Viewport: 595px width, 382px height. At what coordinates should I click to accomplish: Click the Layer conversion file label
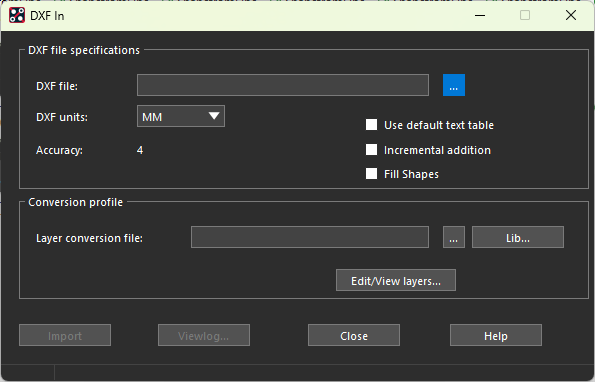pos(90,238)
